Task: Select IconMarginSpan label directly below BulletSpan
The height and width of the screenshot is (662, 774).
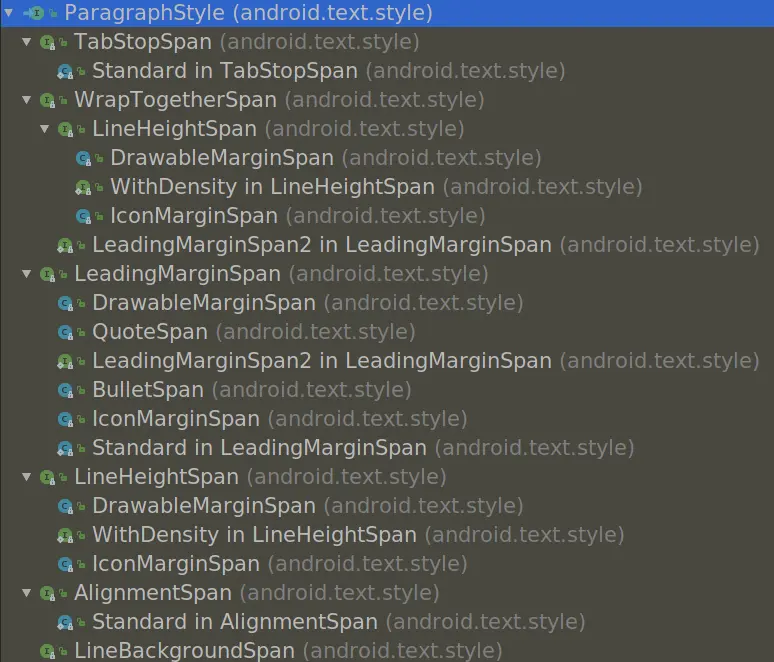Action: [176, 419]
